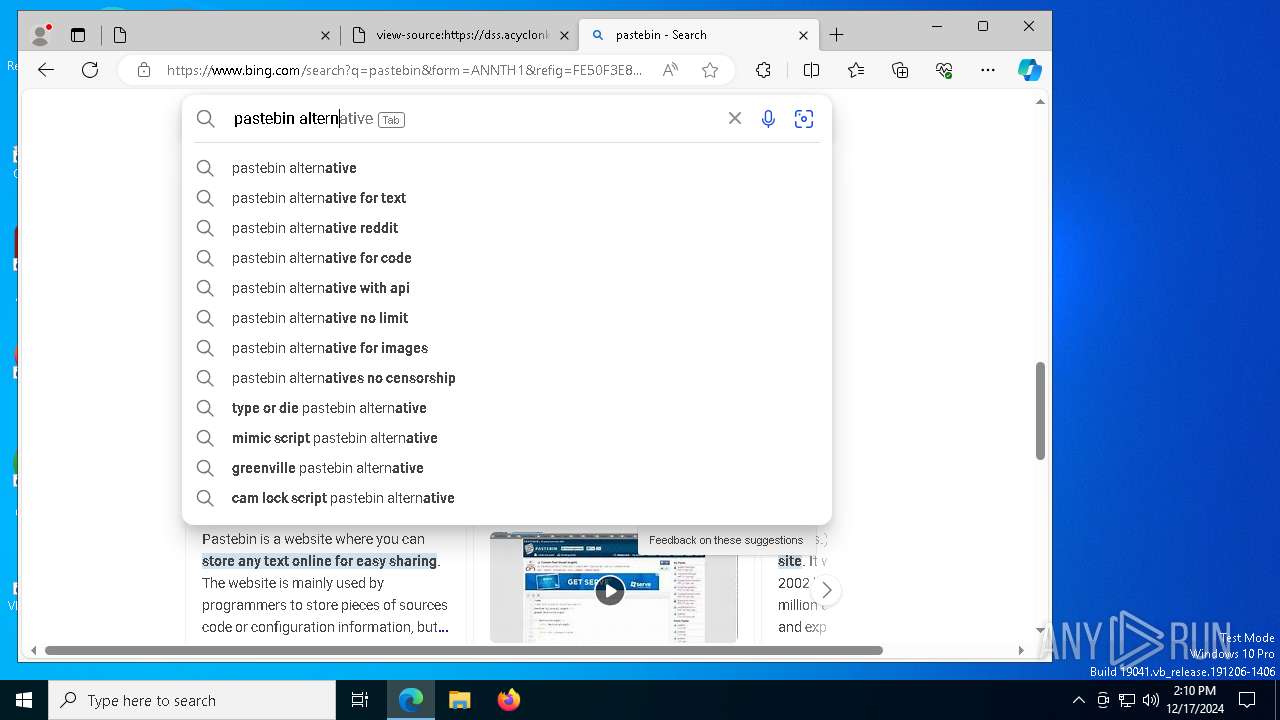Screen dimensions: 1280x720
Task: Select cam lock script pastebin alternative
Action: 507,498
